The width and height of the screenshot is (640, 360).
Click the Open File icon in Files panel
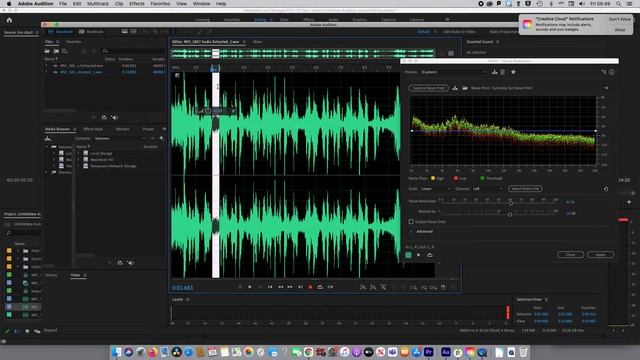point(47,51)
